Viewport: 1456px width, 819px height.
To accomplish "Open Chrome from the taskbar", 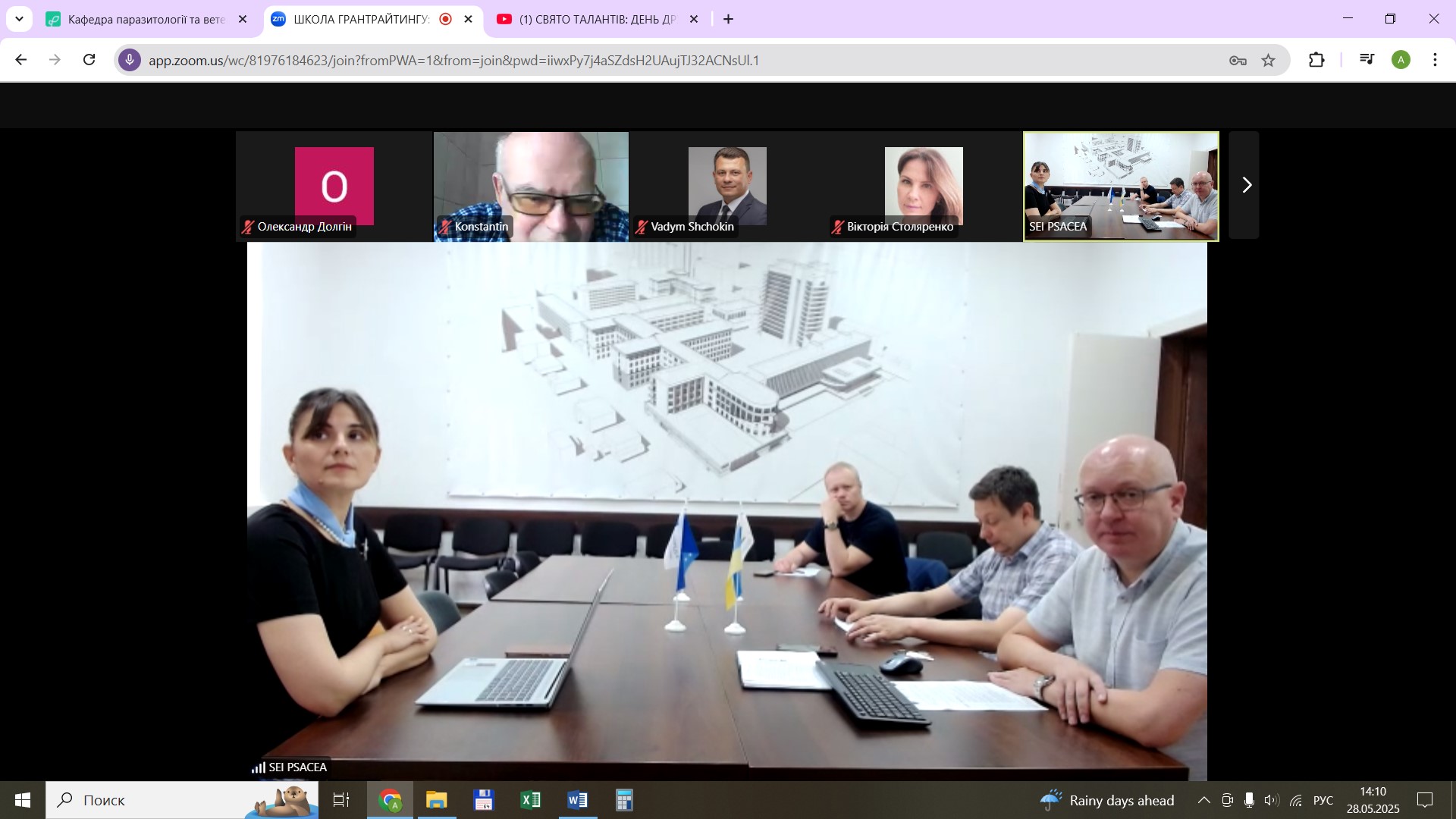I will (390, 800).
